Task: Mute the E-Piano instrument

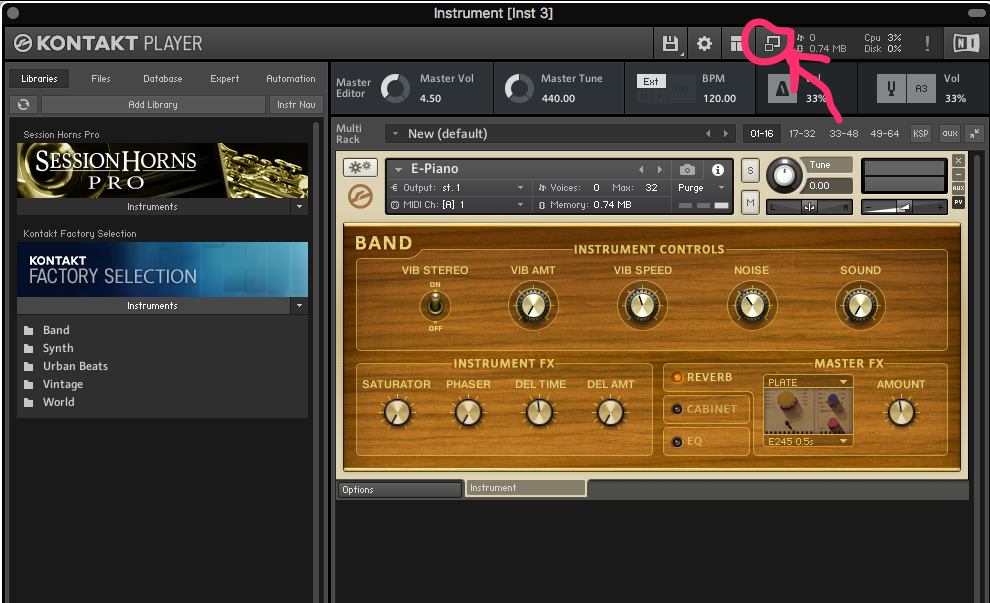Action: click(750, 203)
